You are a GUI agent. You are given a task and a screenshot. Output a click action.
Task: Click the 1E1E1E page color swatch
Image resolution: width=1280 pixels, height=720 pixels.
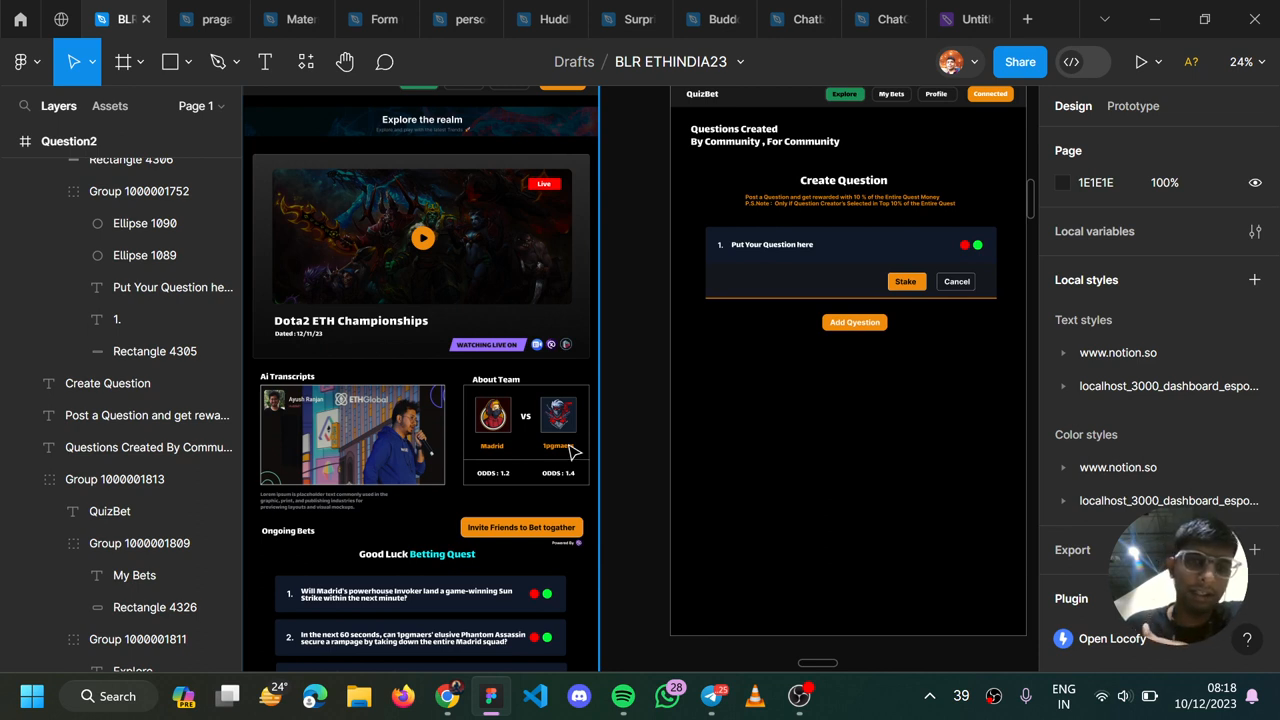coord(1063,183)
